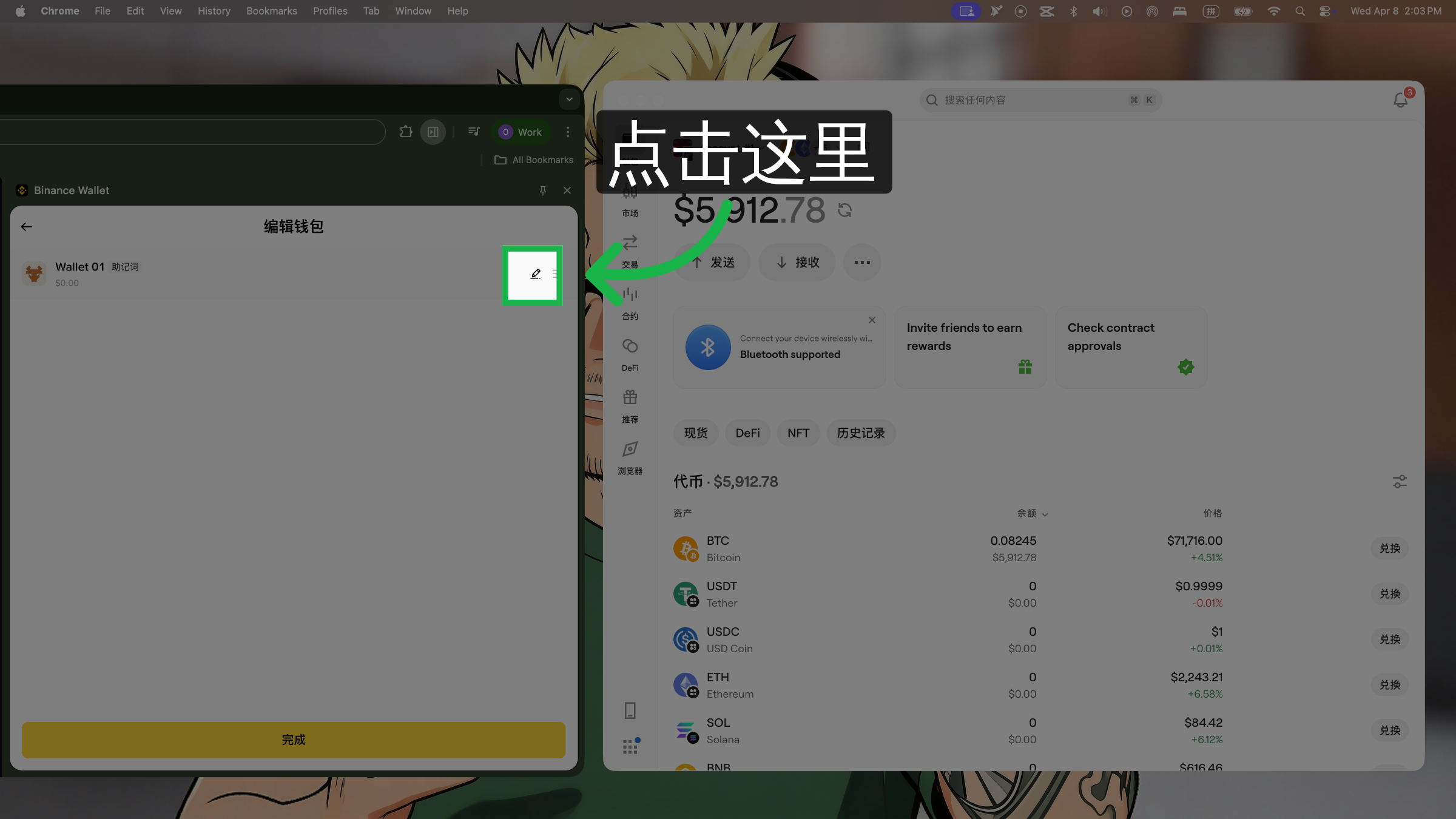The width and height of the screenshot is (1456, 819).
Task: Open Control Center in menu bar
Action: pos(1326,11)
